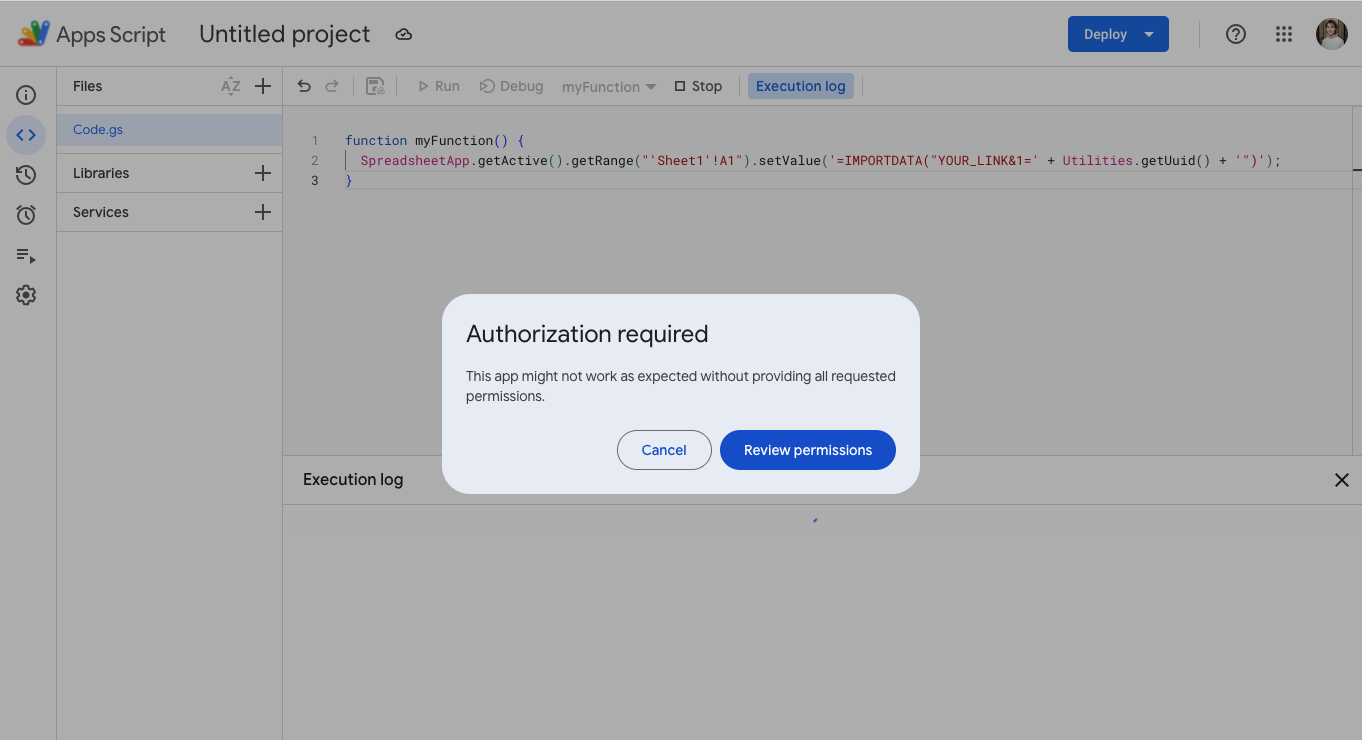Image resolution: width=1362 pixels, height=740 pixels.
Task: Click the Libraries section label
Action: (101, 173)
